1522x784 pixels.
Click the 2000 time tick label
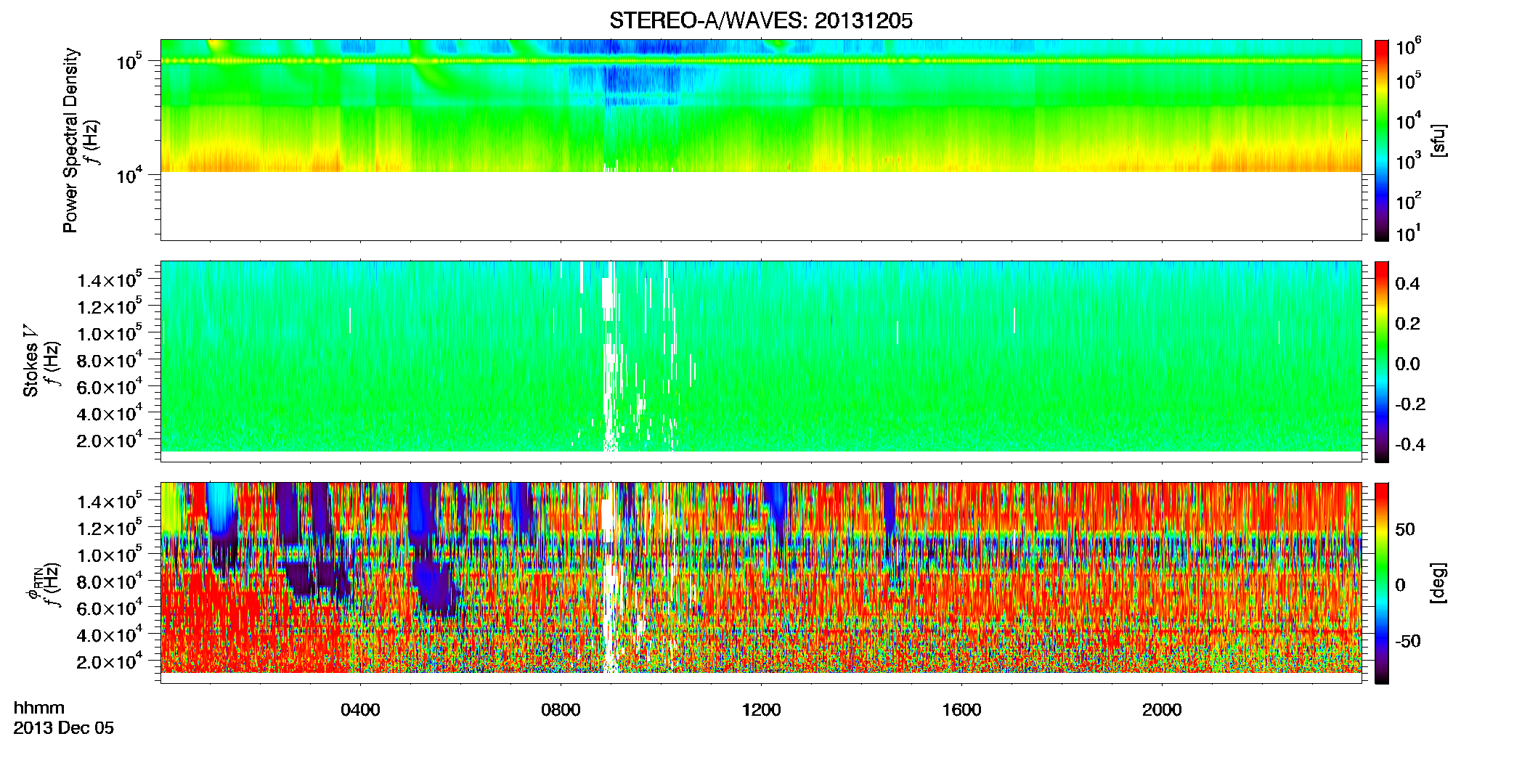click(x=1162, y=710)
